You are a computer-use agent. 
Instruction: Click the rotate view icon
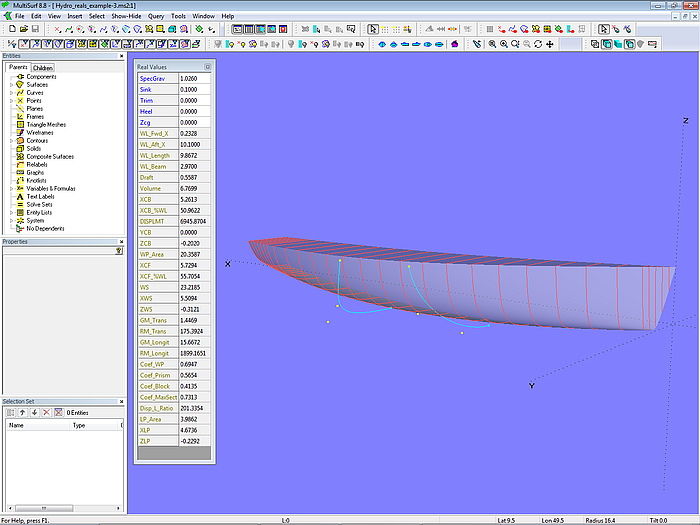538,44
